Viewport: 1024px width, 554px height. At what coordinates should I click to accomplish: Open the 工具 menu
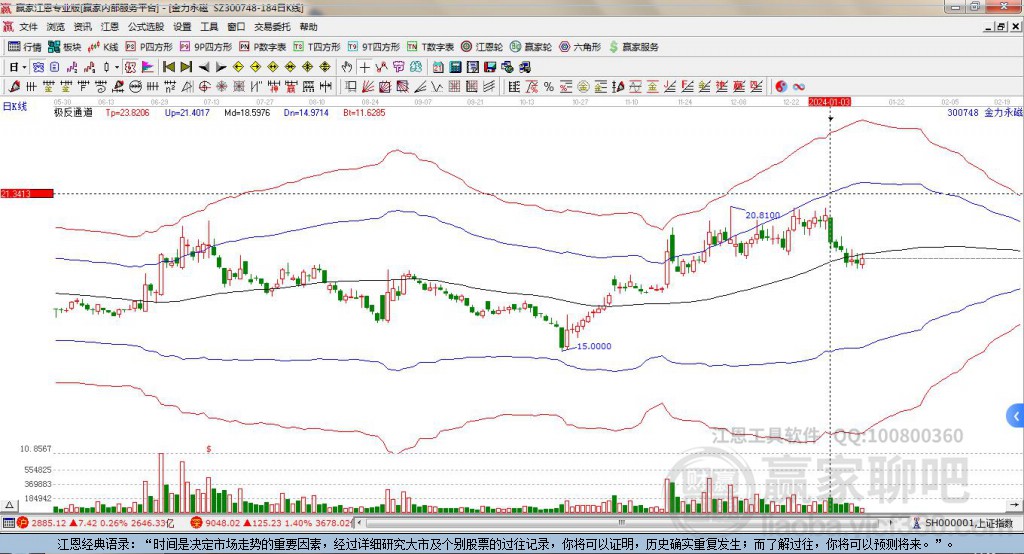pyautogui.click(x=209, y=27)
